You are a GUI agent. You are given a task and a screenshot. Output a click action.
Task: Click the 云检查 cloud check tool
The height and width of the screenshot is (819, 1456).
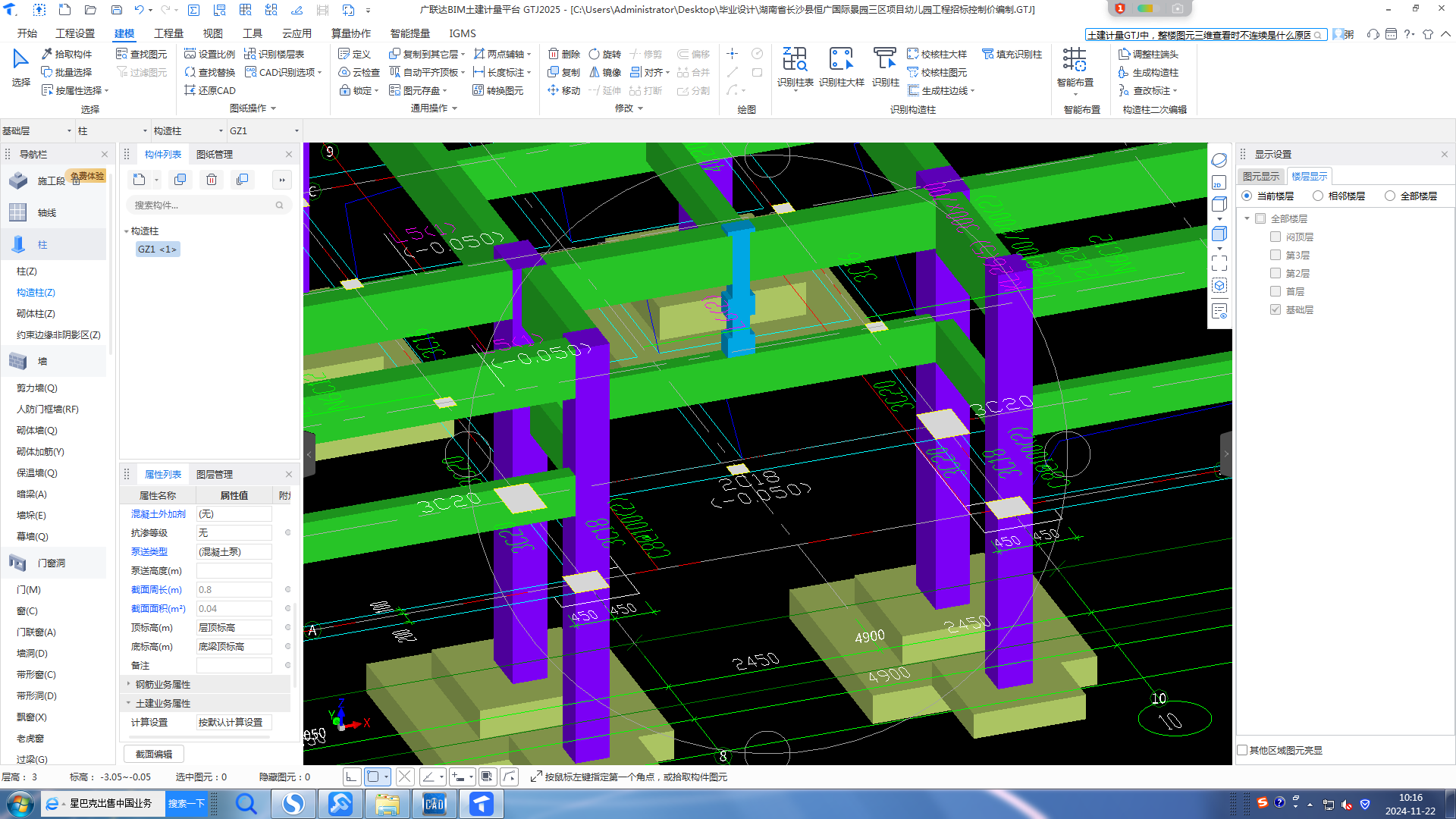[359, 72]
